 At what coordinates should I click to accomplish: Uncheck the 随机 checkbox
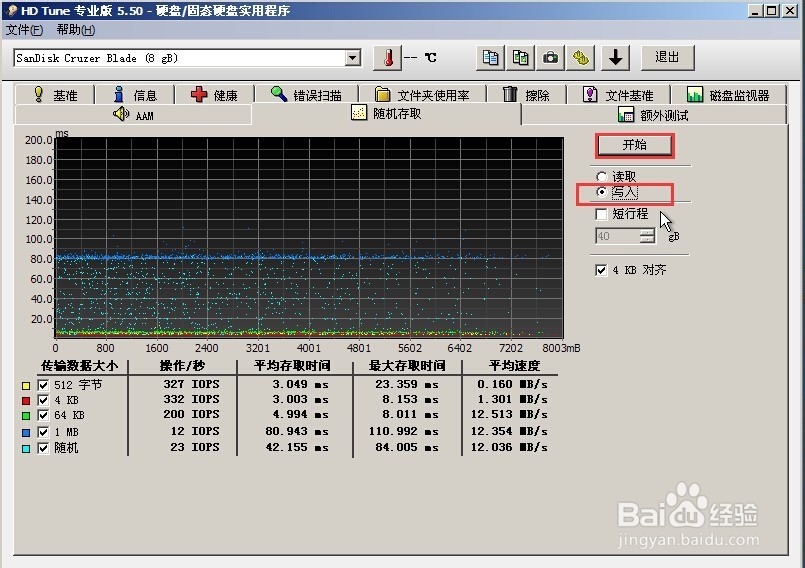point(43,448)
